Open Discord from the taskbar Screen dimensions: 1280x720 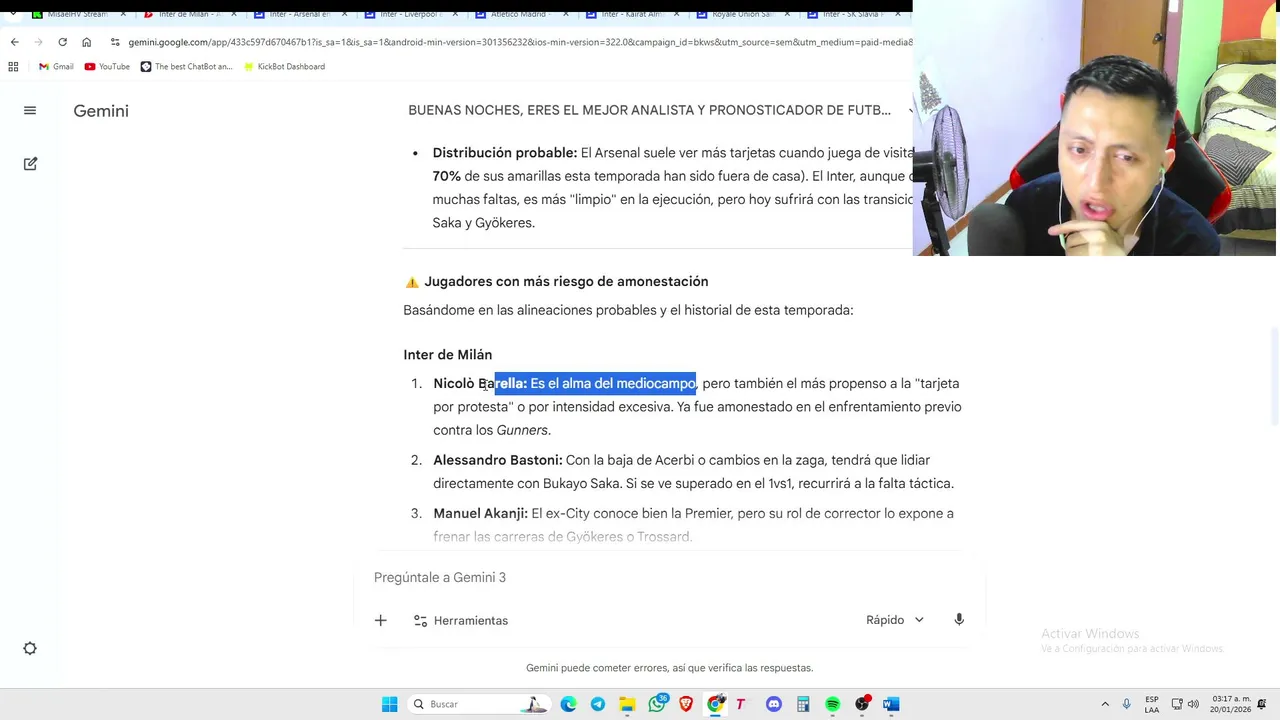pos(773,704)
